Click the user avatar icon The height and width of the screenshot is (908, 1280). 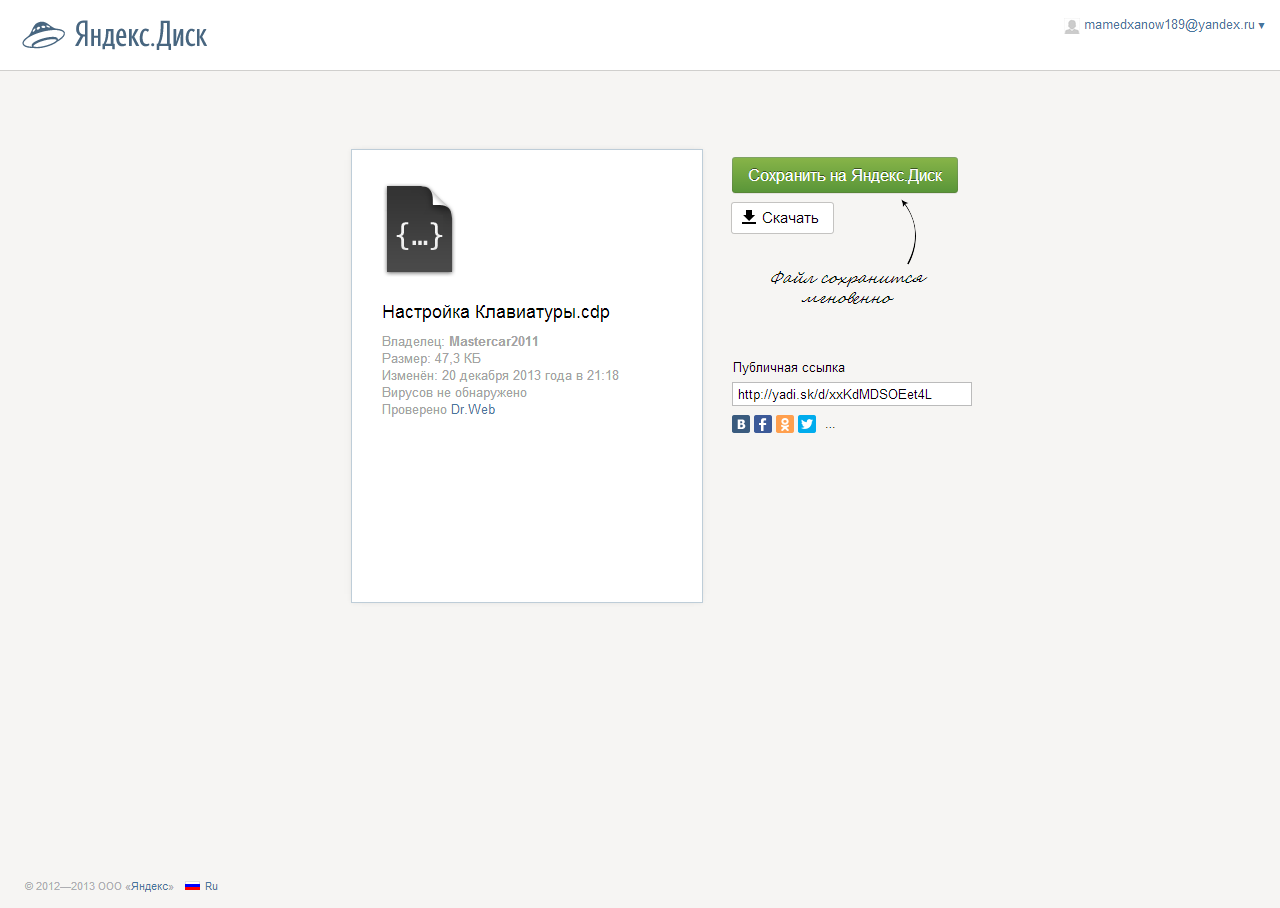click(x=1072, y=26)
